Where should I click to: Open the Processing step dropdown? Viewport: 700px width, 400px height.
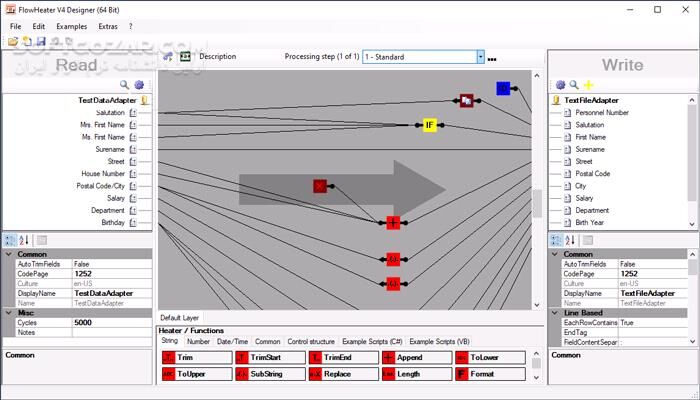point(481,57)
